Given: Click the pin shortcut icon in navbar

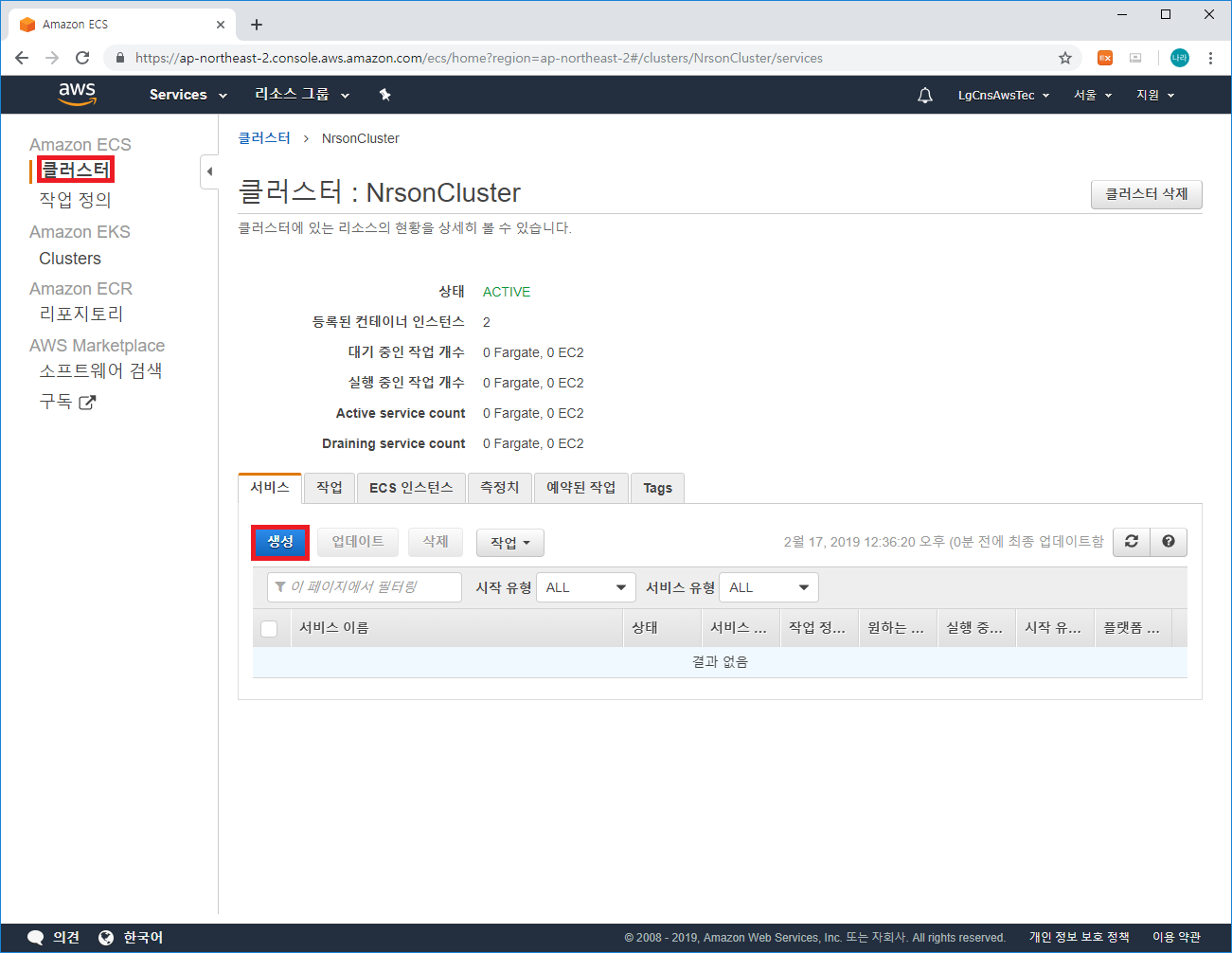Looking at the screenshot, I should click(384, 95).
